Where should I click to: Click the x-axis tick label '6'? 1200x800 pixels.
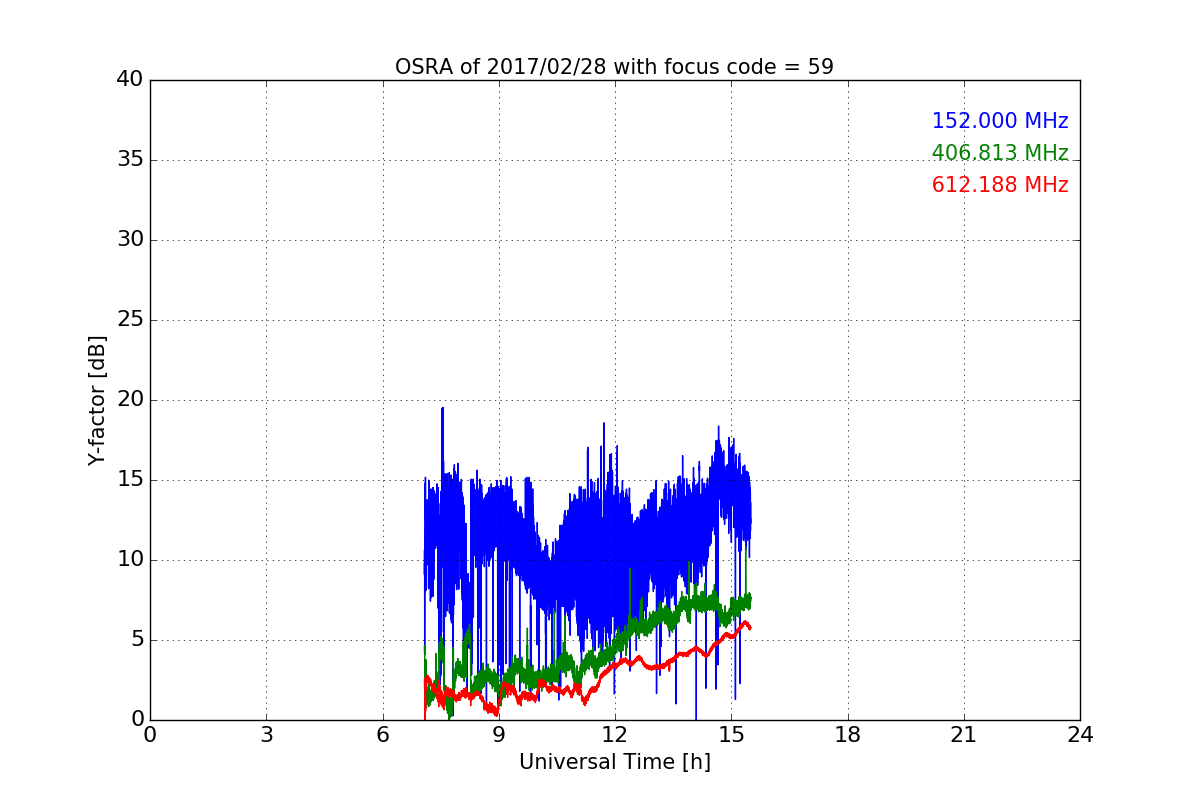[x=382, y=735]
